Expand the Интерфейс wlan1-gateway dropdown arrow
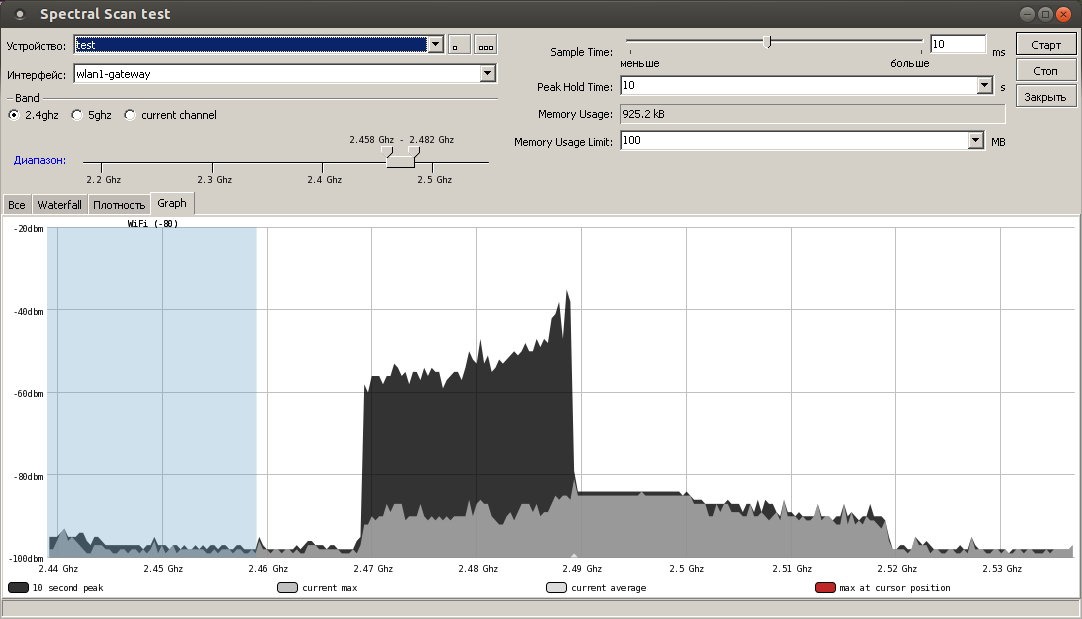Viewport: 1082px width, 619px height. pos(488,73)
